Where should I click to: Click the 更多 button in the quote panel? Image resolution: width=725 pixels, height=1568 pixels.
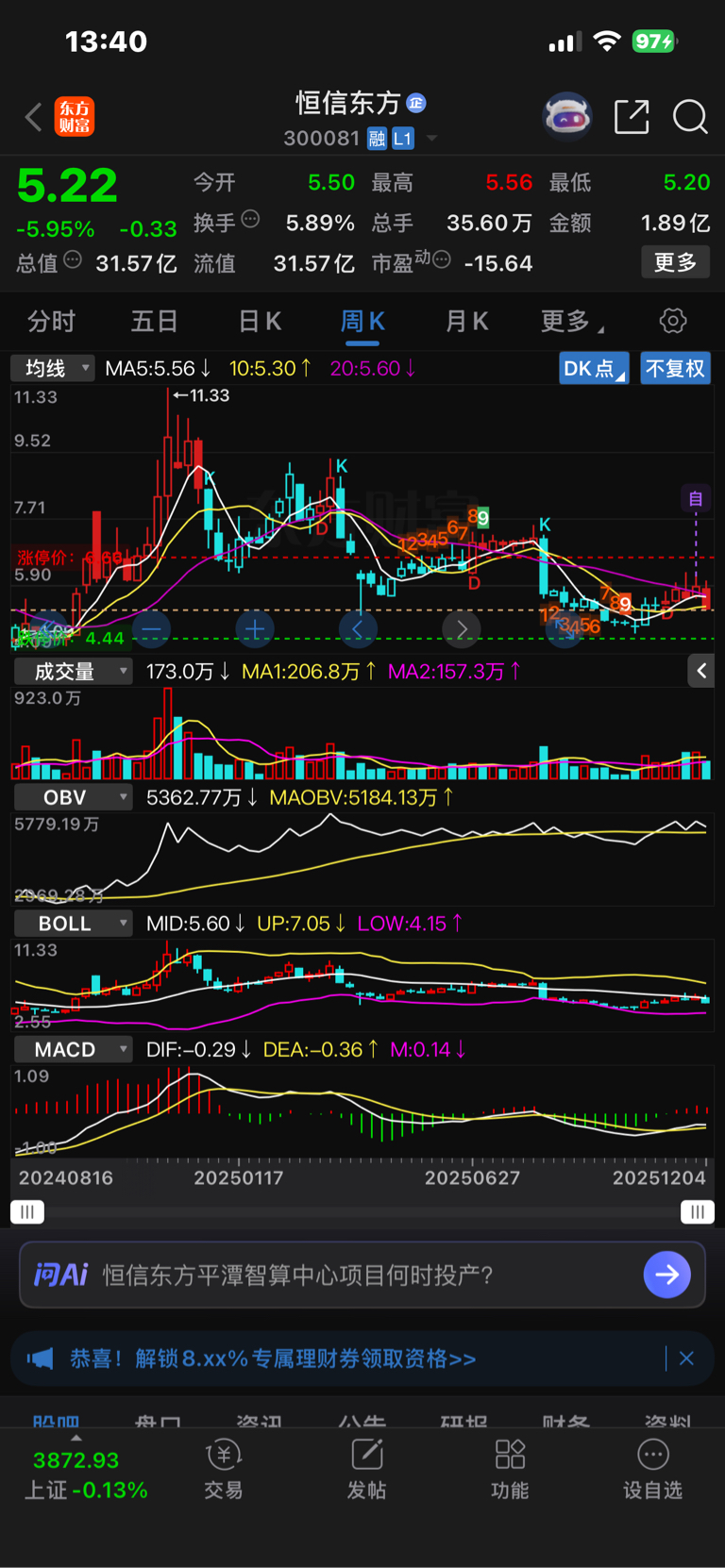[675, 262]
